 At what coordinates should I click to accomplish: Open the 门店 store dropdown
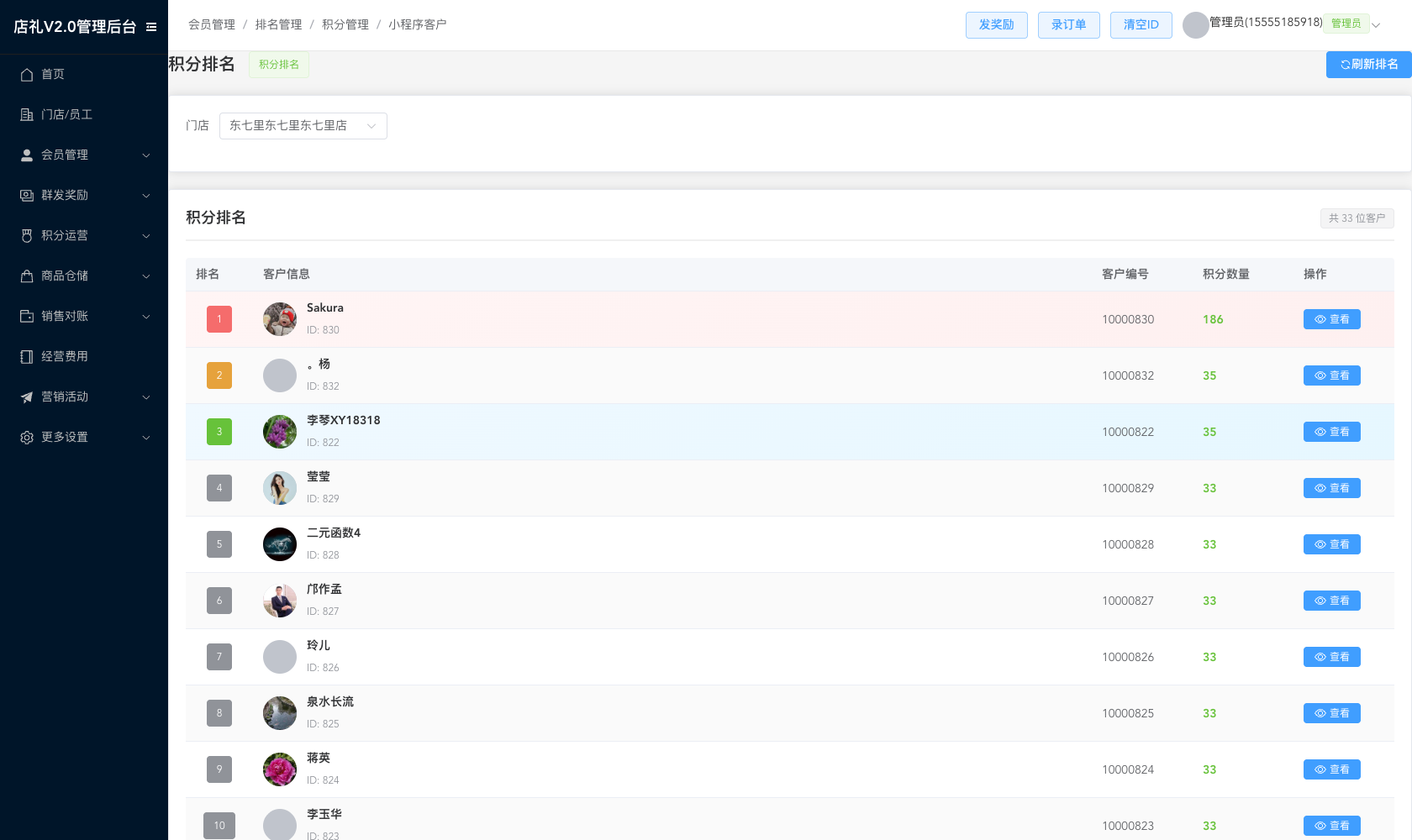point(303,126)
